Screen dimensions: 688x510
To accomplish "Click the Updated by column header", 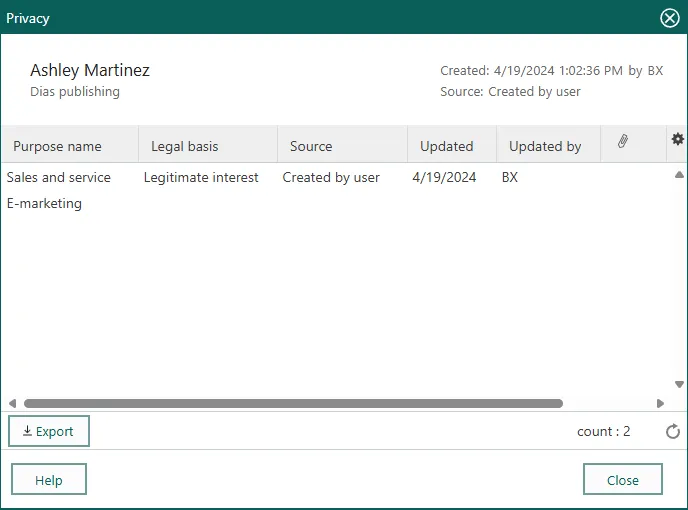I will pos(545,146).
